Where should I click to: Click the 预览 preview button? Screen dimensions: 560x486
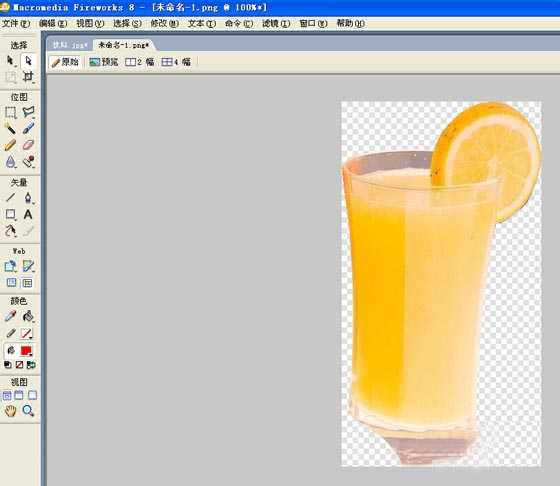coord(104,62)
